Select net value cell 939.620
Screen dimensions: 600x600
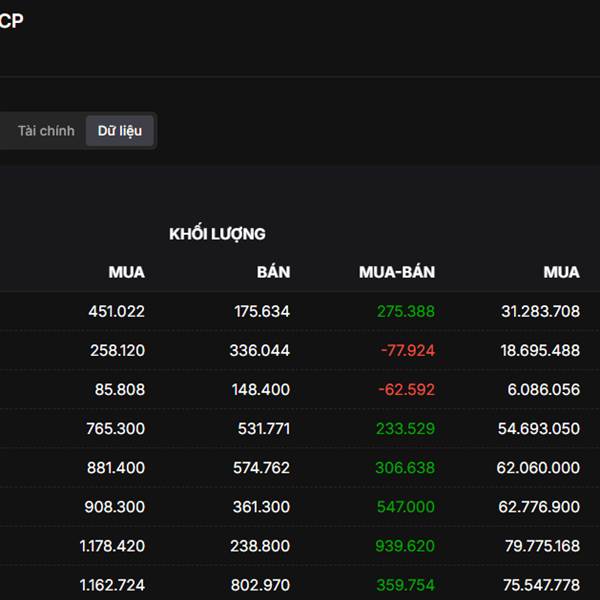click(x=405, y=546)
